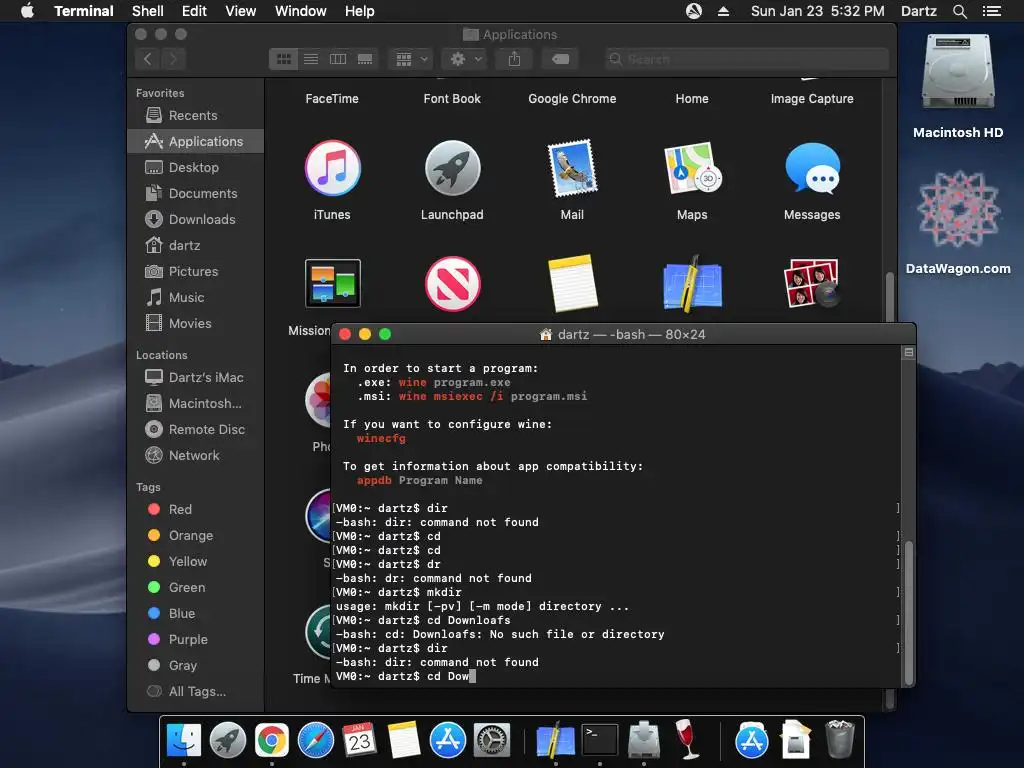Select Remote Disc under Locations
Screen dimensions: 1024x768
(x=196, y=430)
